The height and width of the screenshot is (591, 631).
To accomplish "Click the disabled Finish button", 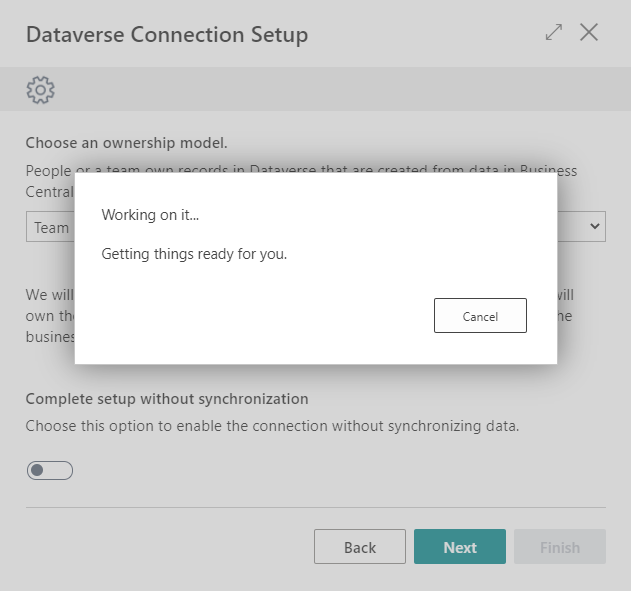I will coord(560,546).
